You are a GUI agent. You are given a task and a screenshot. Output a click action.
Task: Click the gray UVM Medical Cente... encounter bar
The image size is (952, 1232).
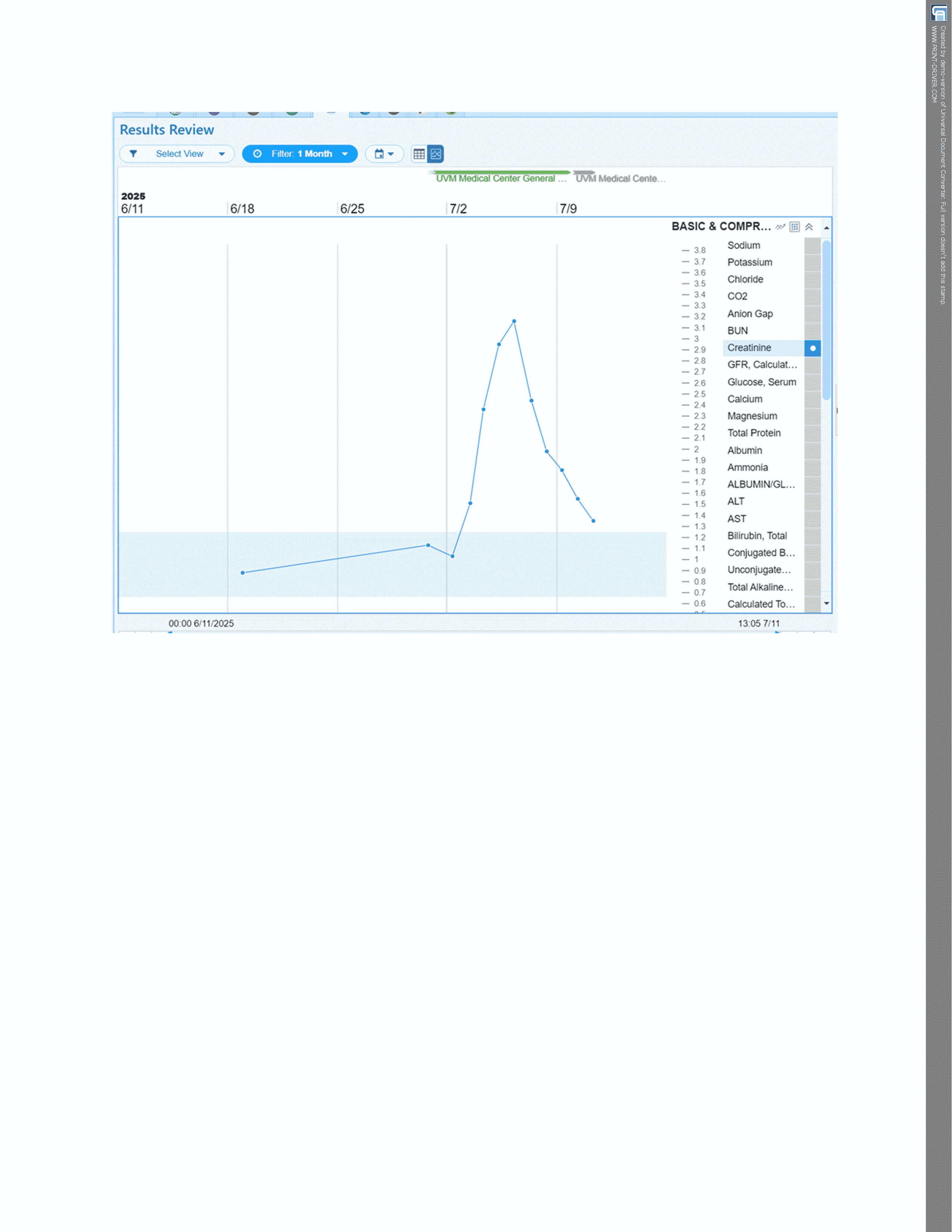pyautogui.click(x=584, y=172)
